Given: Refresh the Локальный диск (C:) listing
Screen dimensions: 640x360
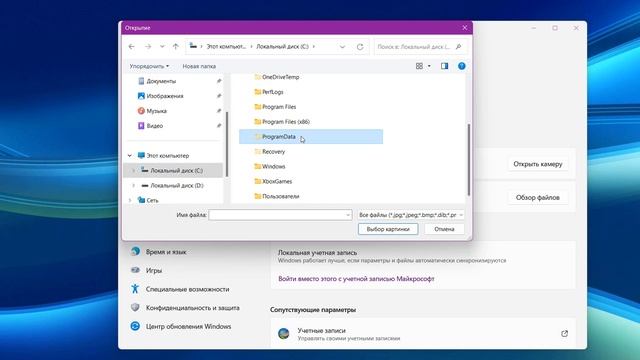Looking at the screenshot, I should [x=360, y=47].
